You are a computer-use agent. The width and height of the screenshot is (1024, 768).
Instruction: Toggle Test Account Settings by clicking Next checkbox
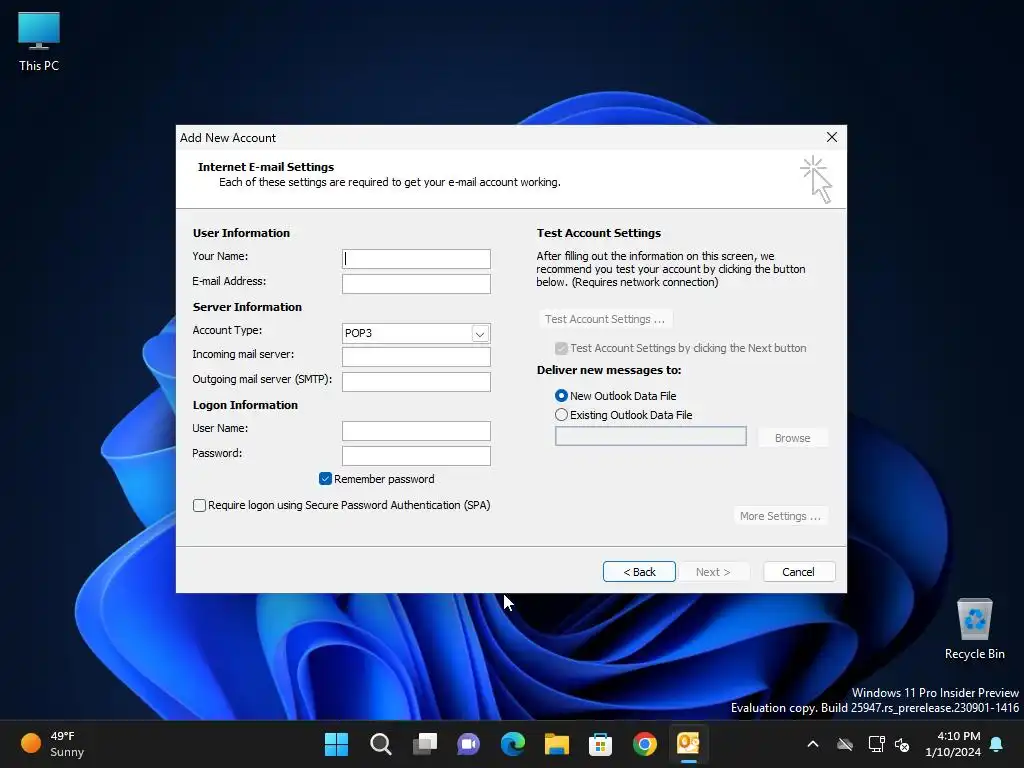tap(561, 348)
